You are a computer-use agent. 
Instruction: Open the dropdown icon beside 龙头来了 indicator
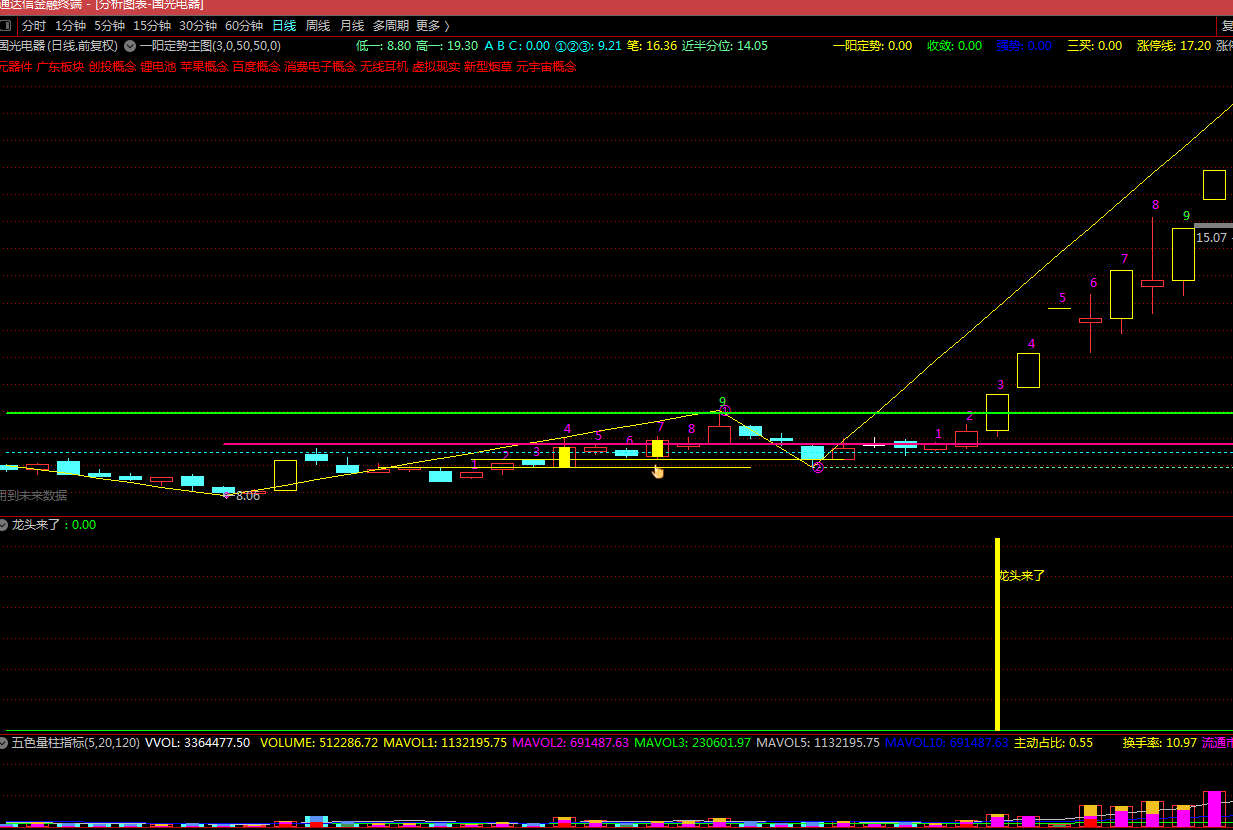[x=4, y=525]
